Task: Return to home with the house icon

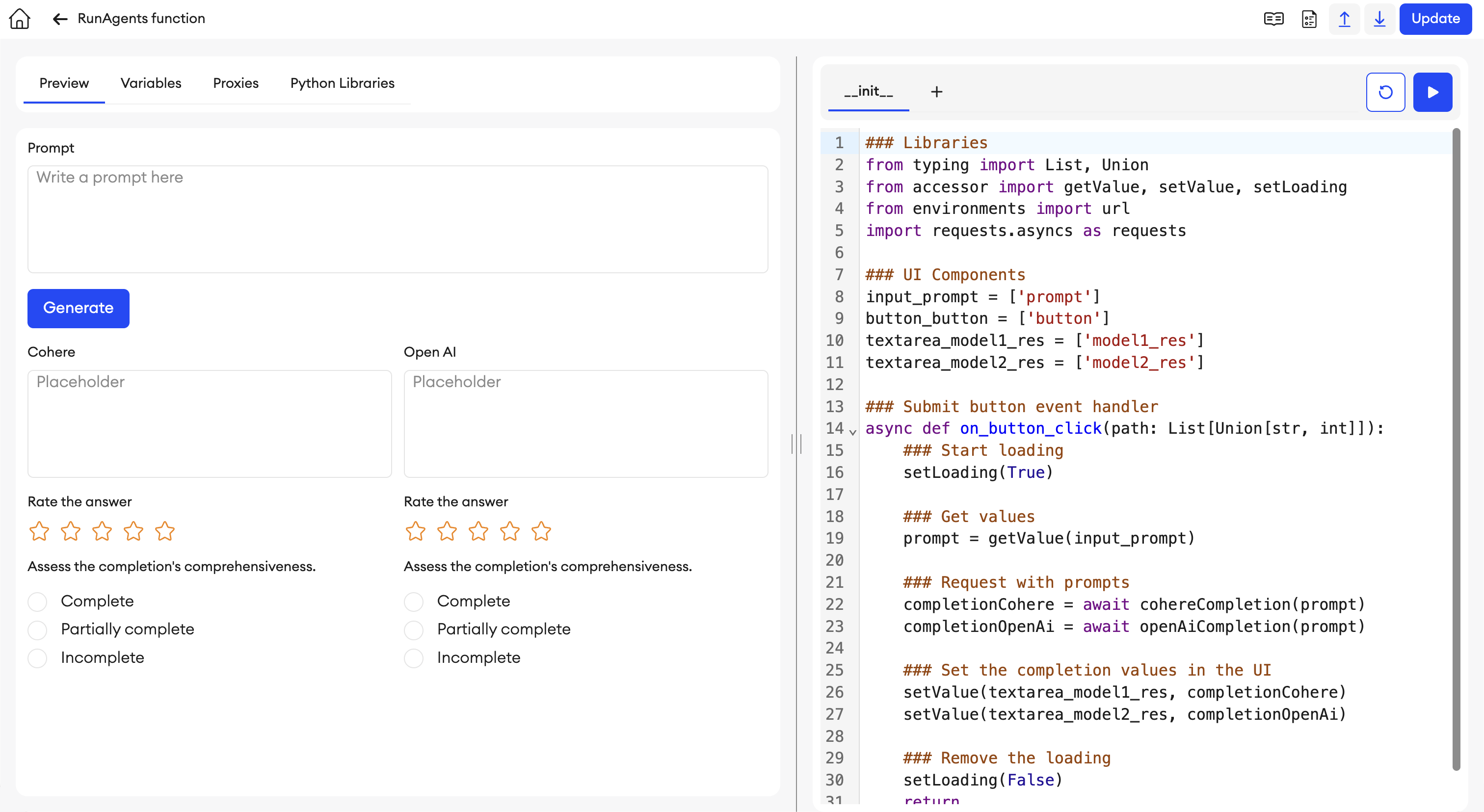Action: pyautogui.click(x=19, y=19)
